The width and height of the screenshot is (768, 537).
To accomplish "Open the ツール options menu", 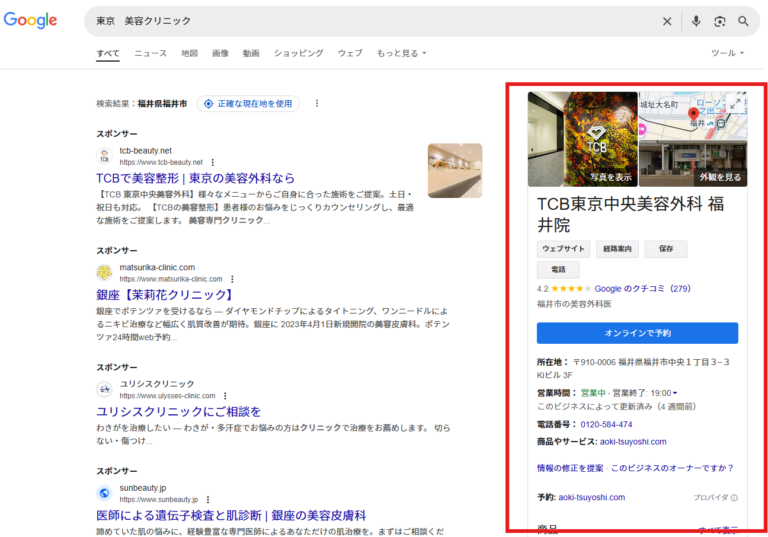I will [726, 53].
